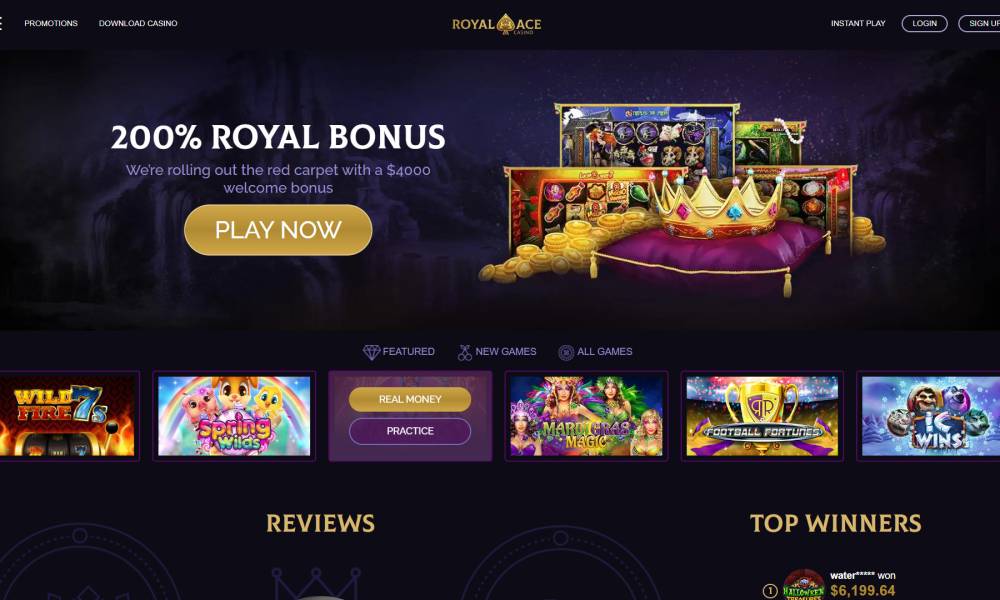This screenshot has height=600, width=1000.
Task: Click the Halloween Treasures winner icon
Action: [x=804, y=584]
